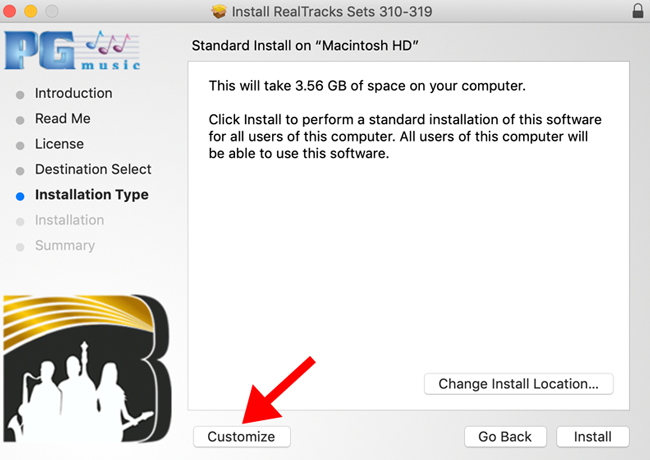The width and height of the screenshot is (650, 460).
Task: Click the Band-in-a-Box band silhouette artwork
Action: pos(87,369)
